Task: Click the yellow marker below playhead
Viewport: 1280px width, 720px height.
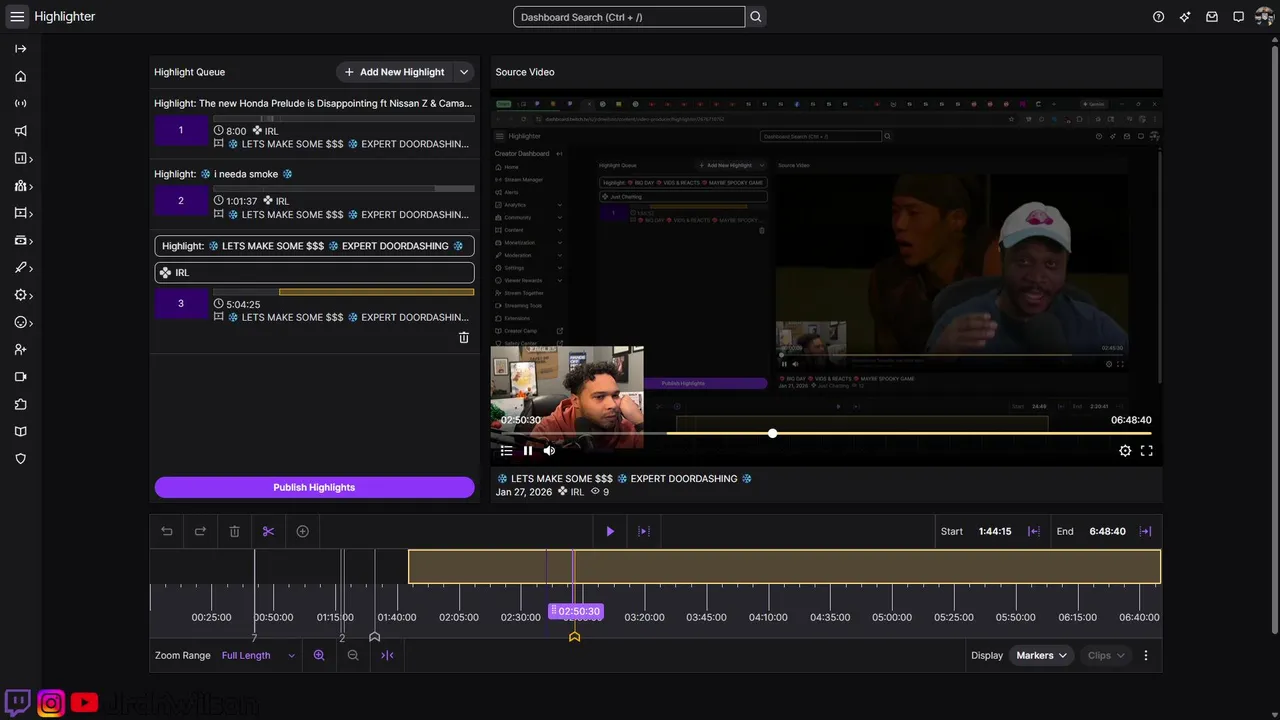Action: point(574,636)
